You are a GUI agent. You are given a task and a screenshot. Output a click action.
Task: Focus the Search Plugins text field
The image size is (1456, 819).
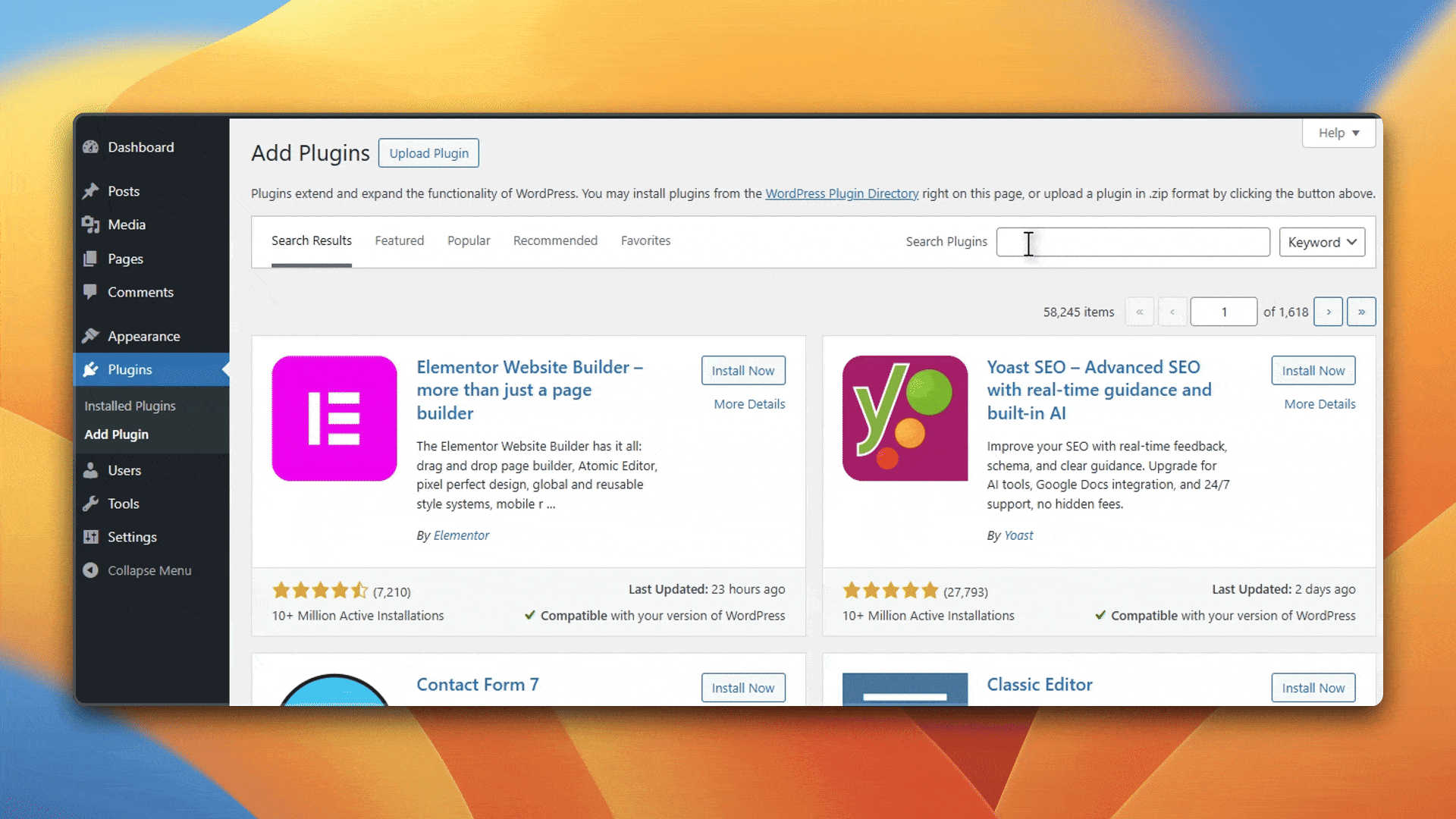point(1133,242)
